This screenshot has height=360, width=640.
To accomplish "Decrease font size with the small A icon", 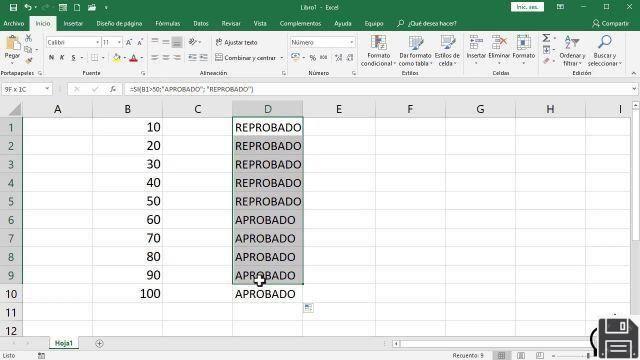I will click(140, 42).
